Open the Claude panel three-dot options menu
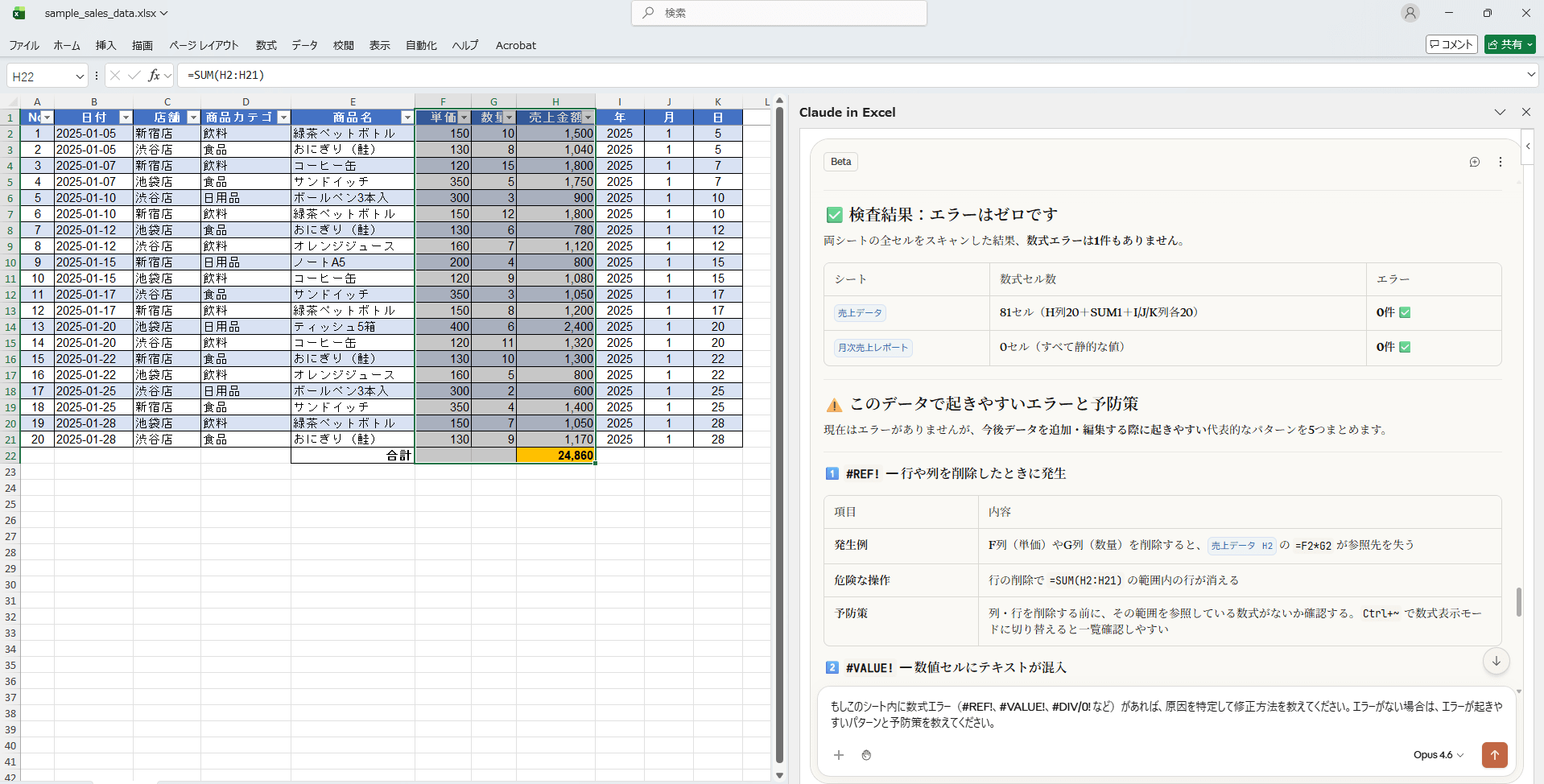 pos(1500,162)
